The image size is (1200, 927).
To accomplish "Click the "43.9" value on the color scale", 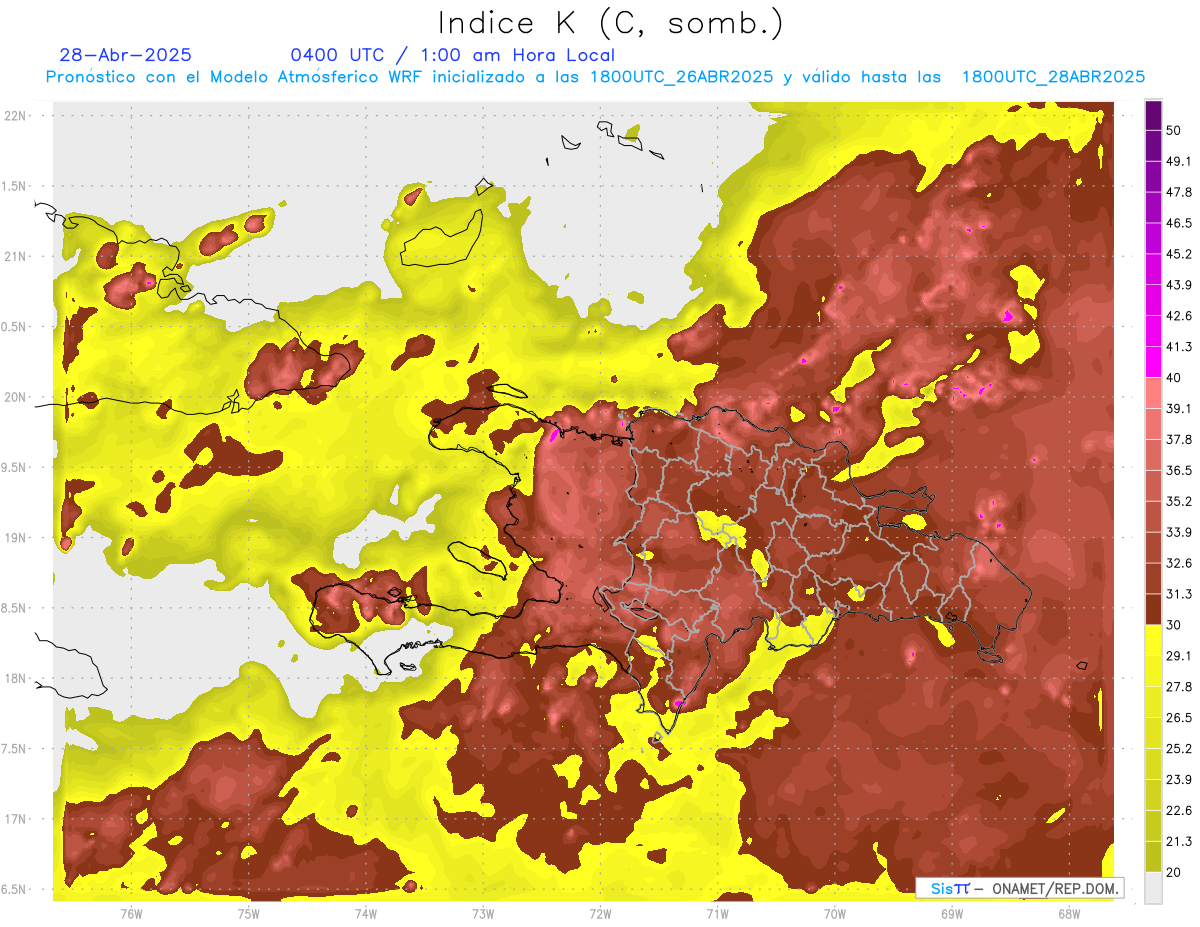I will tap(1178, 285).
